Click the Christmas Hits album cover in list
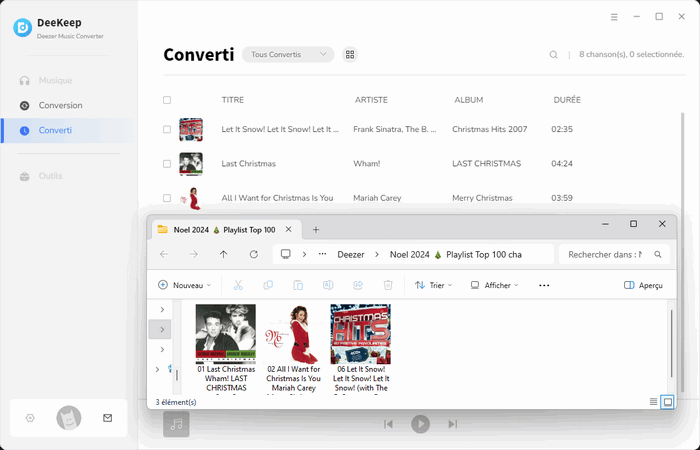This screenshot has height=450, width=700. [x=191, y=129]
